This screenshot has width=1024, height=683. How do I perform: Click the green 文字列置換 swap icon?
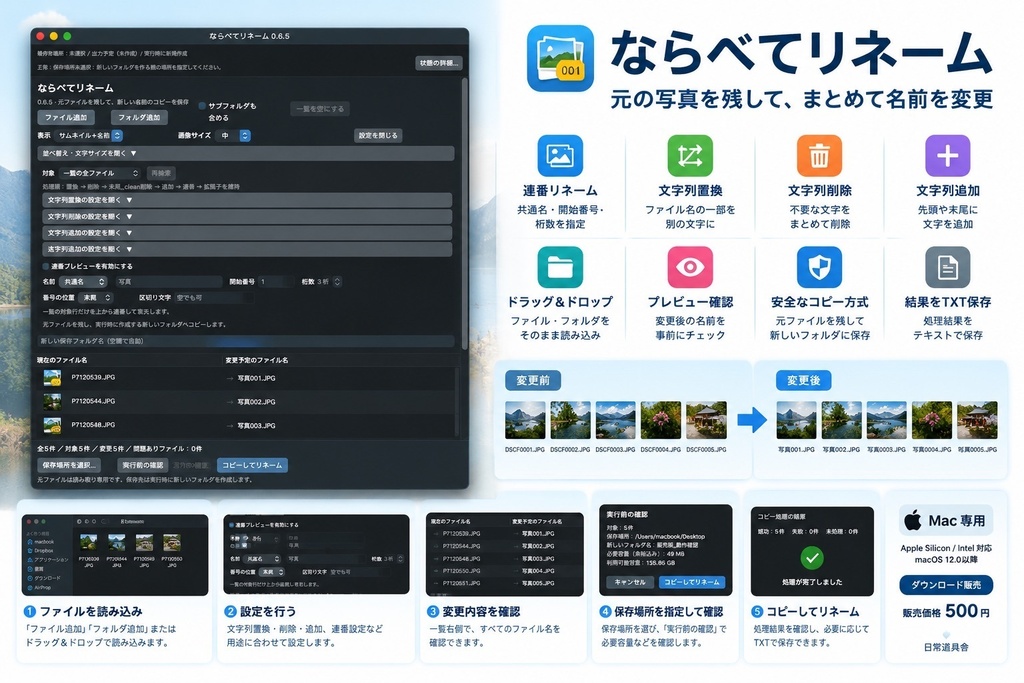pyautogui.click(x=690, y=155)
